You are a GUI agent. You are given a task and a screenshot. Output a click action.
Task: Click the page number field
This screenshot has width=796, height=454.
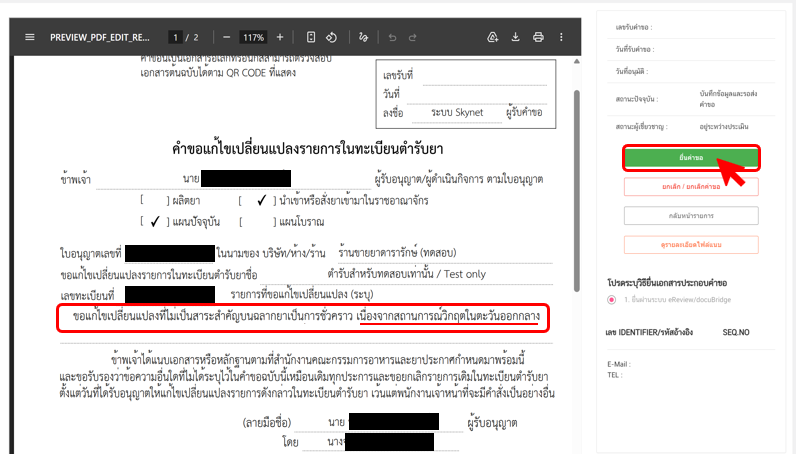(x=175, y=37)
